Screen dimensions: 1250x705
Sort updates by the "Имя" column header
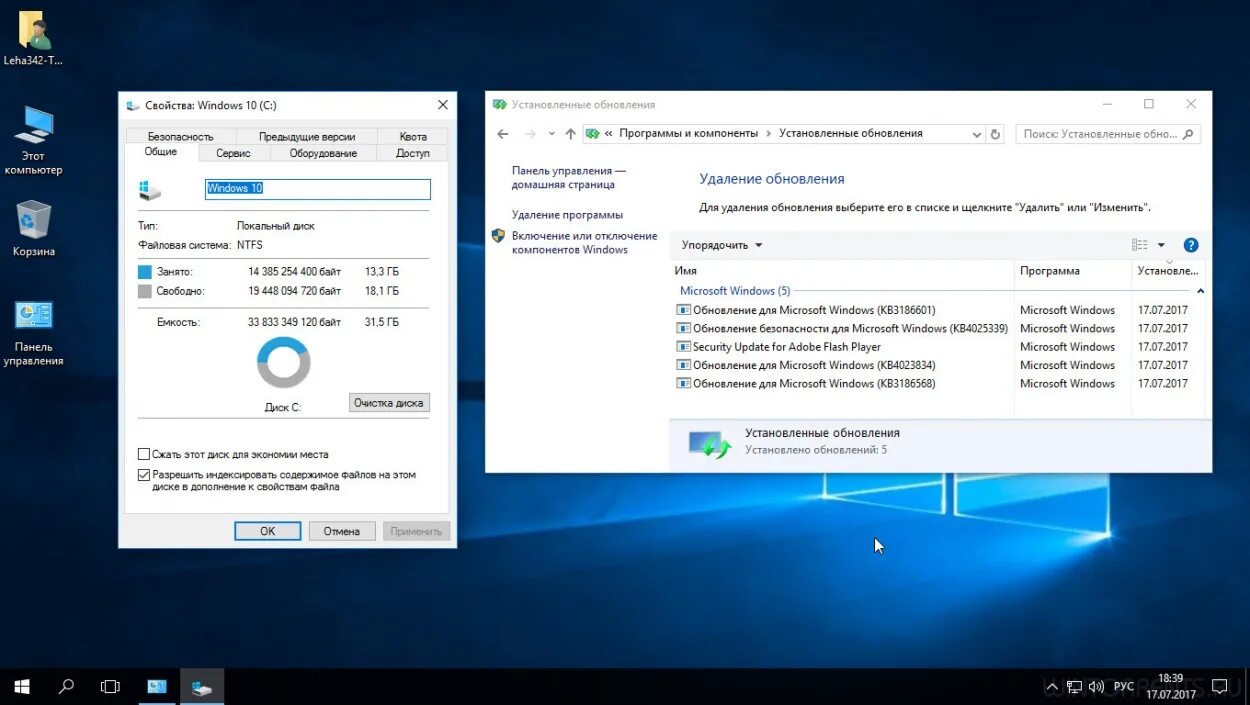pos(842,271)
